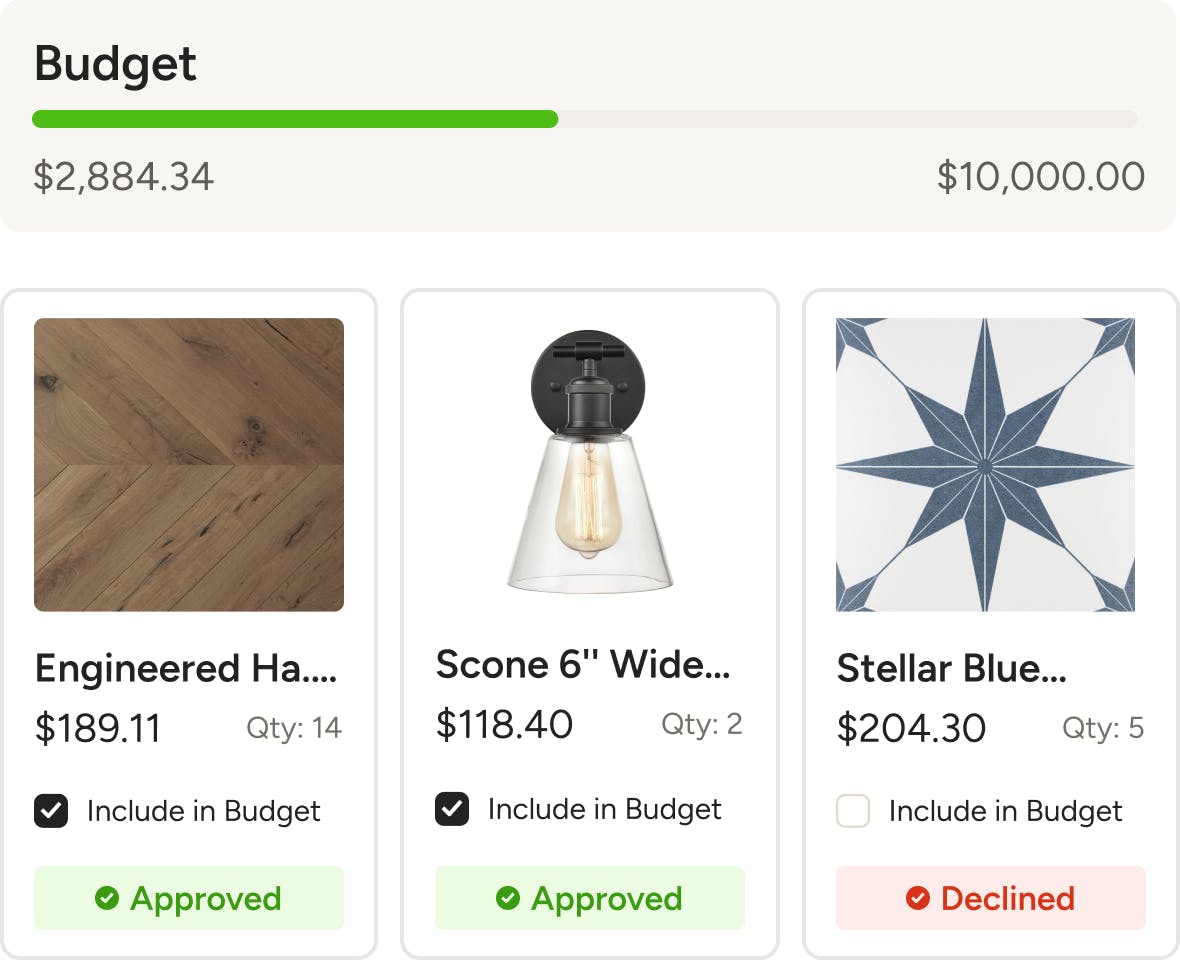Open the blue star tile product image
1180x960 pixels.
click(985, 464)
